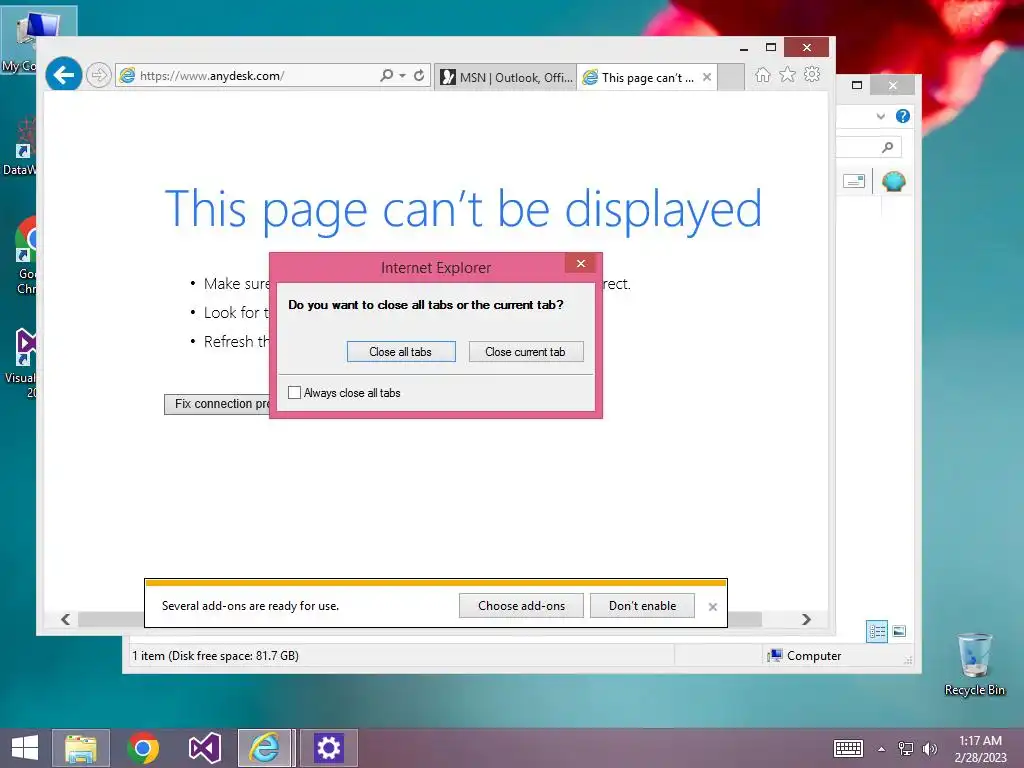Viewport: 1024px width, 768px height.
Task: Open Visual Studio from the taskbar
Action: click(x=204, y=748)
